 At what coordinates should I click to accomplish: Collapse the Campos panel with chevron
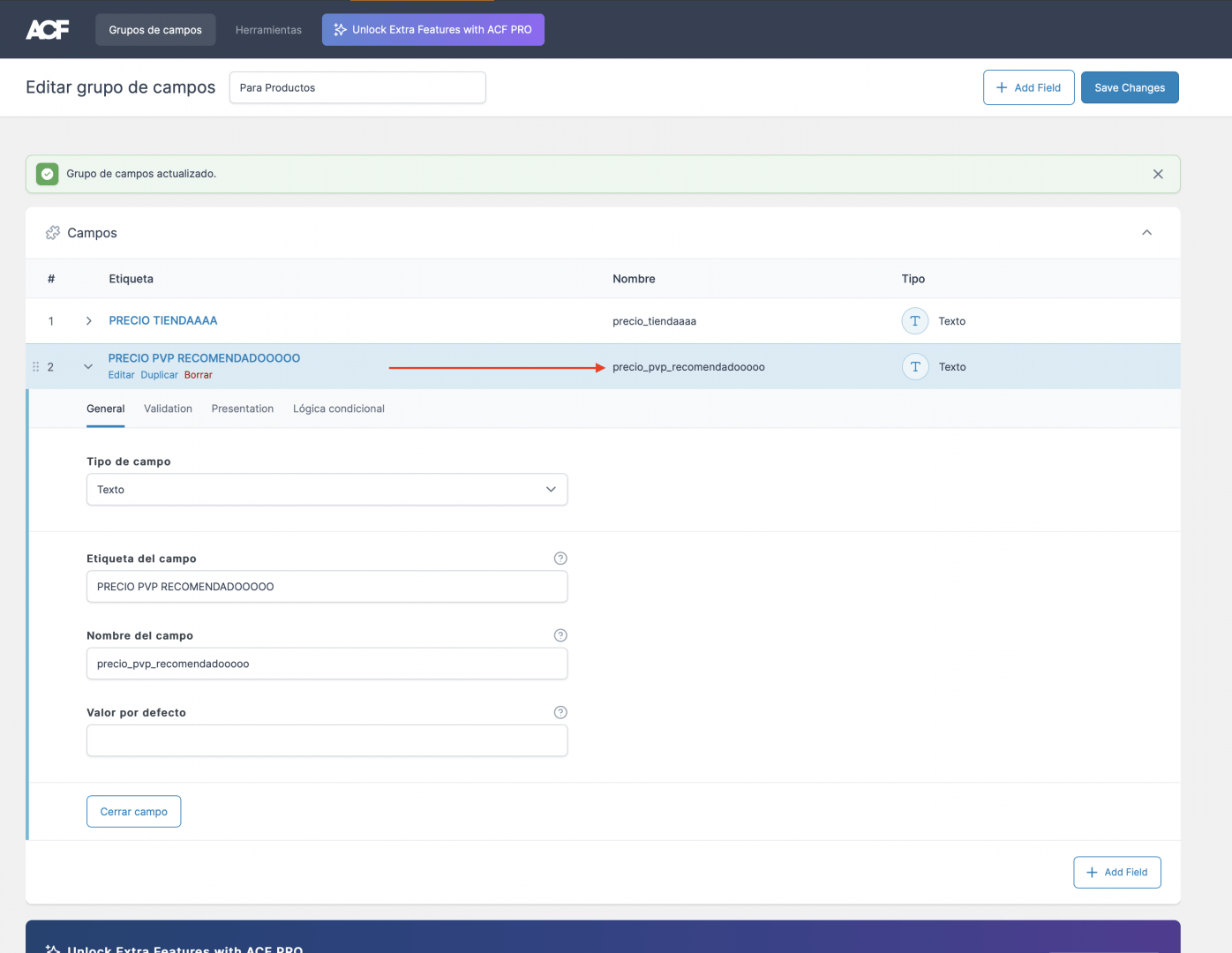[x=1147, y=233]
